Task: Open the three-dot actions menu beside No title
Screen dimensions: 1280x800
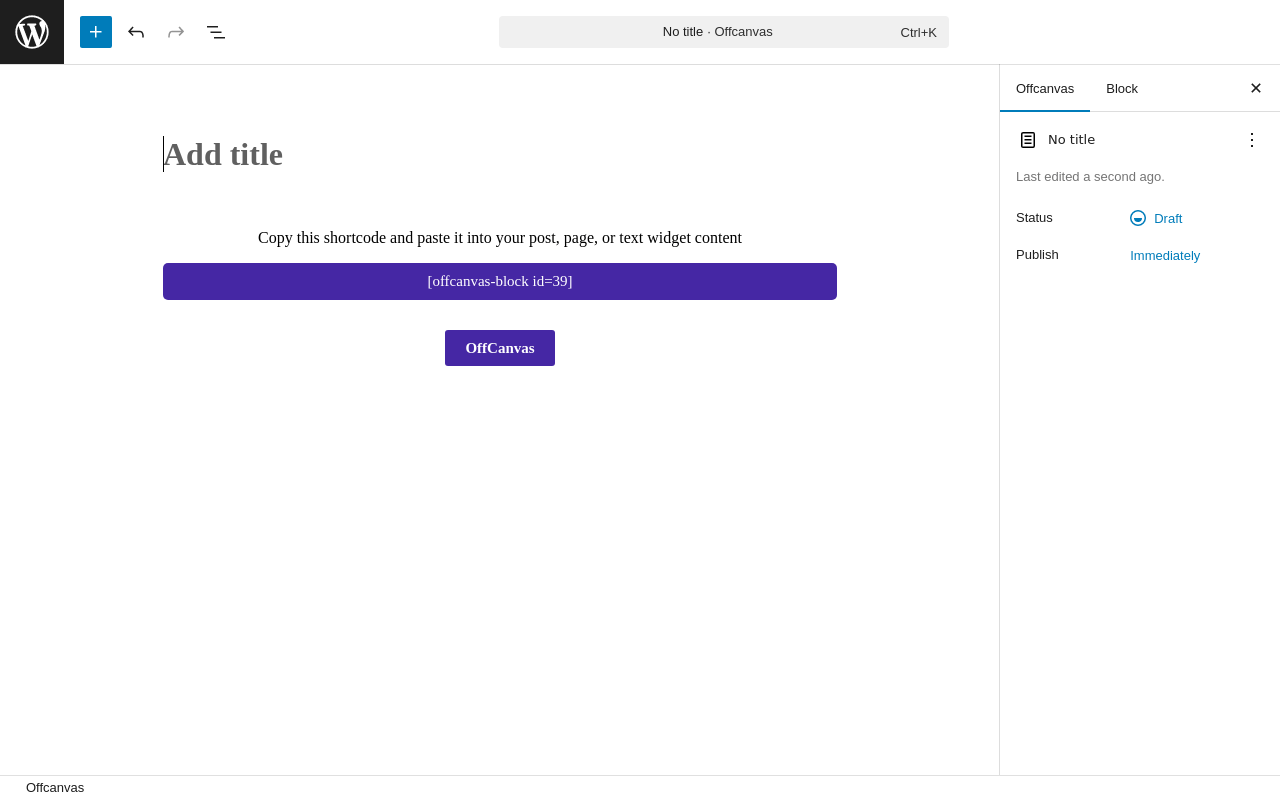Action: (x=1252, y=140)
